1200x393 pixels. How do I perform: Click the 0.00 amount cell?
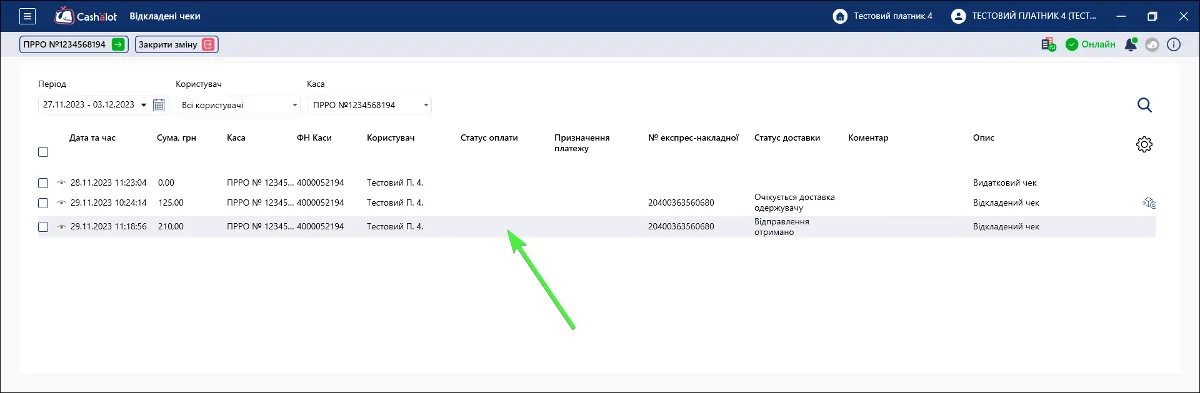pyautogui.click(x=166, y=183)
